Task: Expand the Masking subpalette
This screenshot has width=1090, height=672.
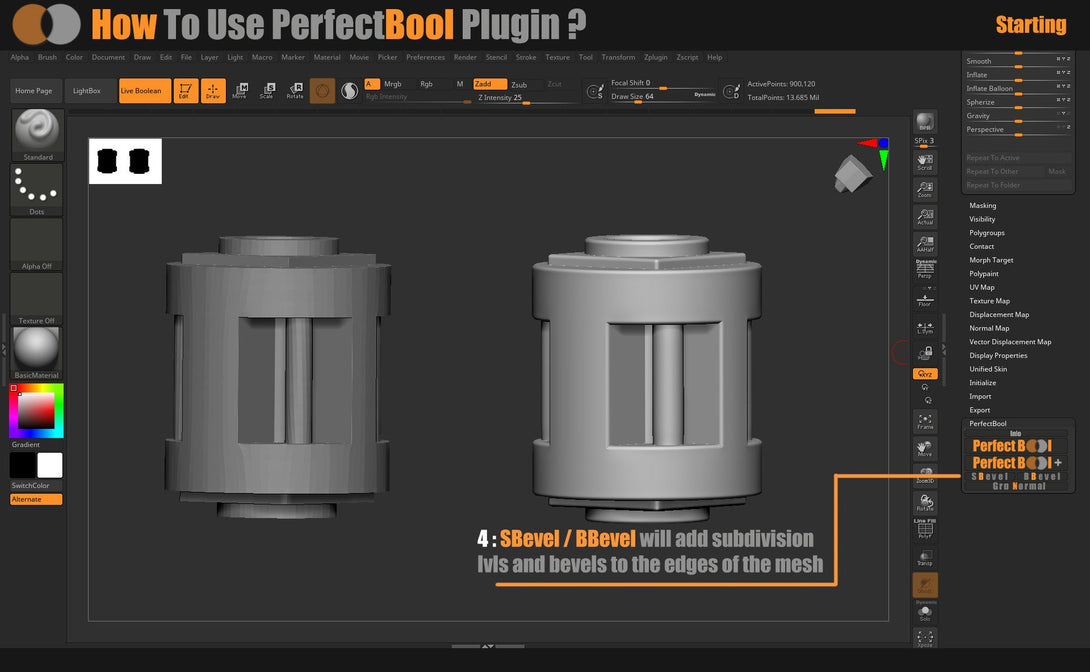Action: point(982,206)
